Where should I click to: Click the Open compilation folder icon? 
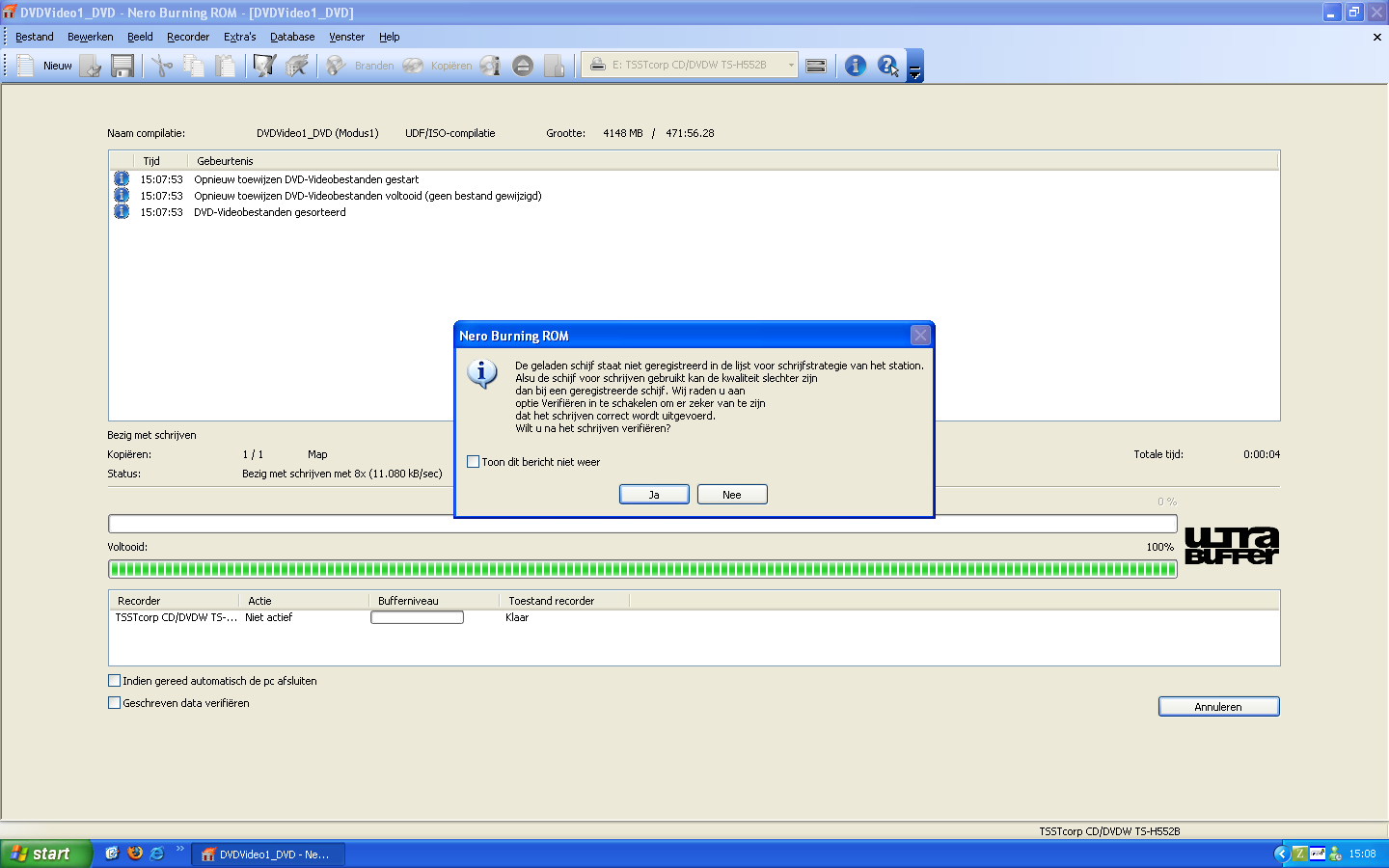point(91,66)
